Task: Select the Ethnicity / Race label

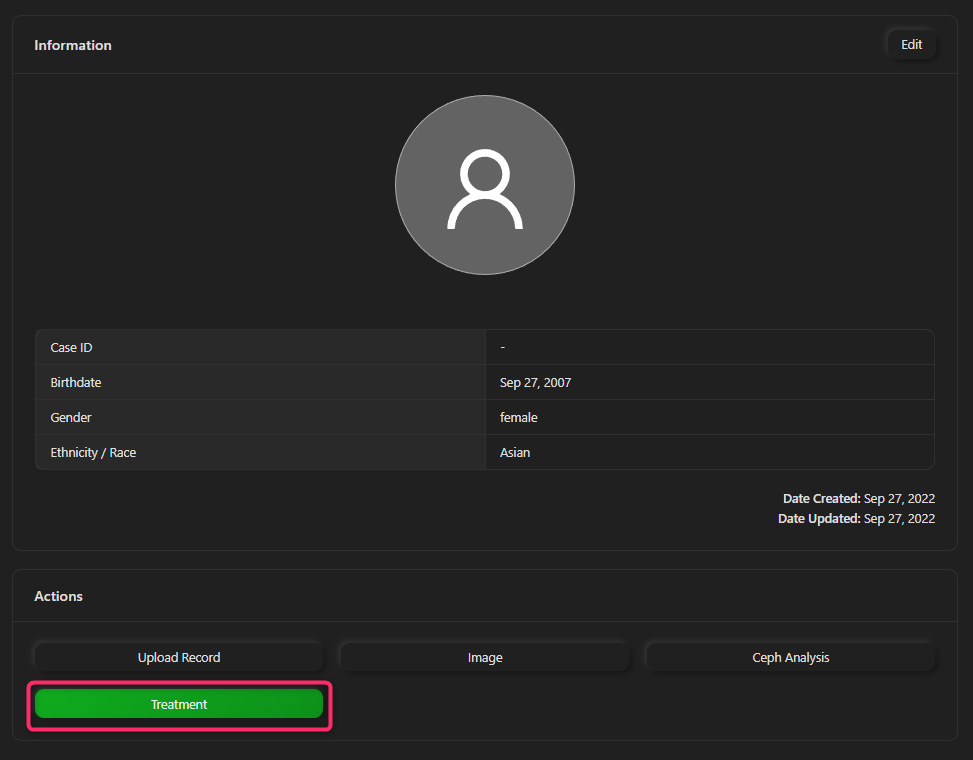Action: [x=93, y=452]
